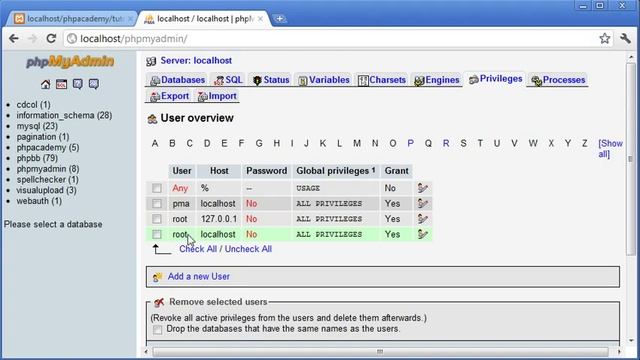Click the vertical scrollbar thumb of main frame
Image resolution: width=640 pixels, height=360 pixels.
[x=631, y=159]
